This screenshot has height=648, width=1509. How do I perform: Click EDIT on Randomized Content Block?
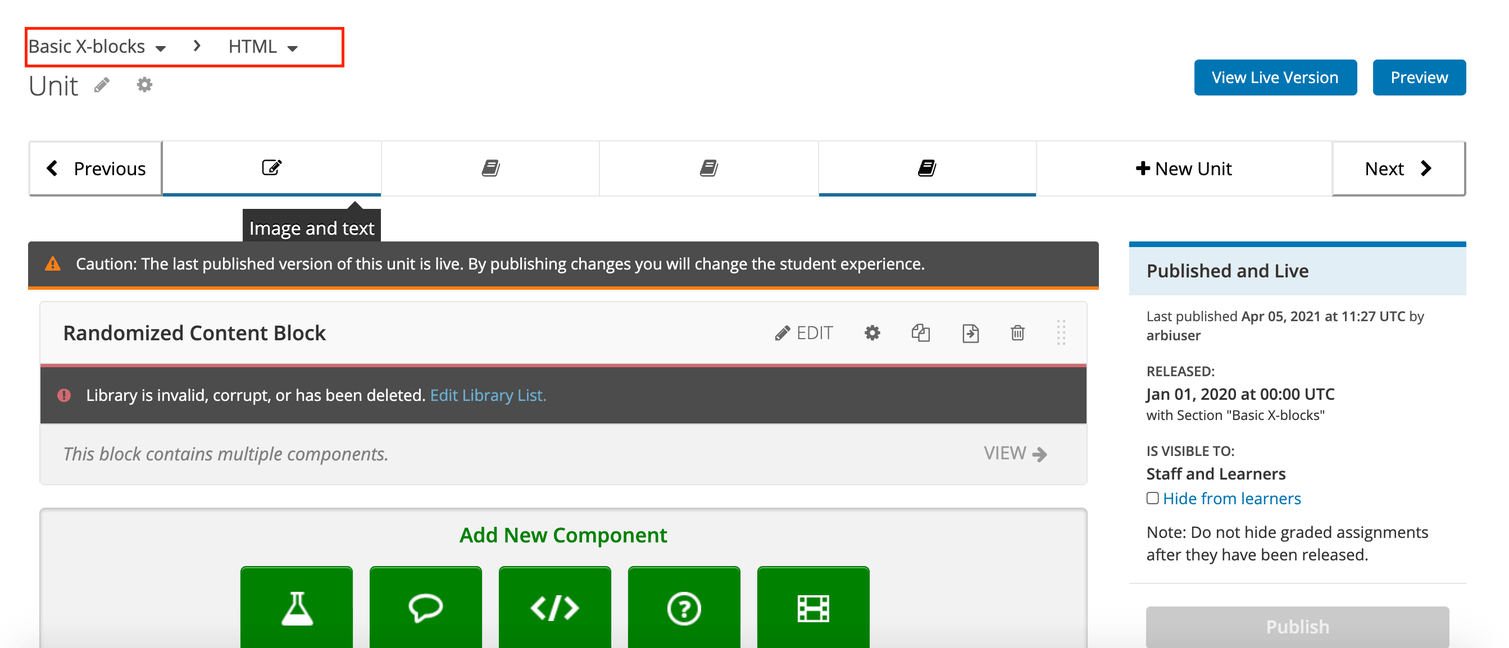tap(804, 333)
